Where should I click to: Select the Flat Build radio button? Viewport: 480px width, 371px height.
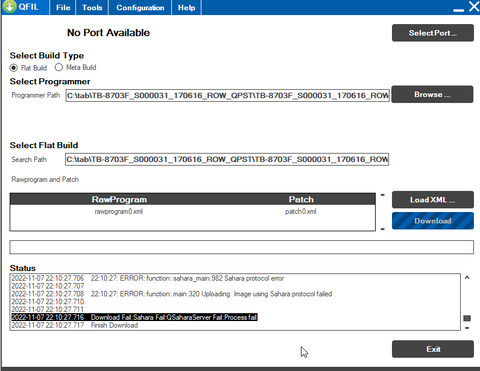tap(14, 68)
